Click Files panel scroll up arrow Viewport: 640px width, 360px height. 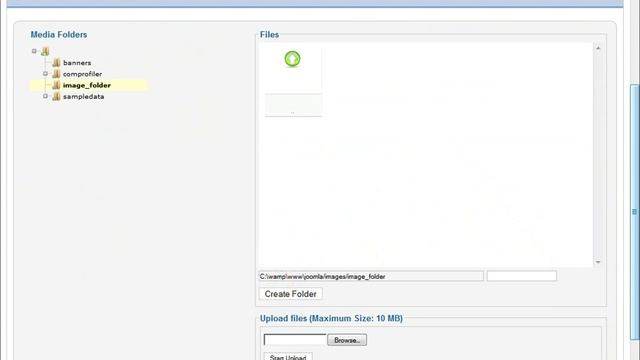pos(598,48)
